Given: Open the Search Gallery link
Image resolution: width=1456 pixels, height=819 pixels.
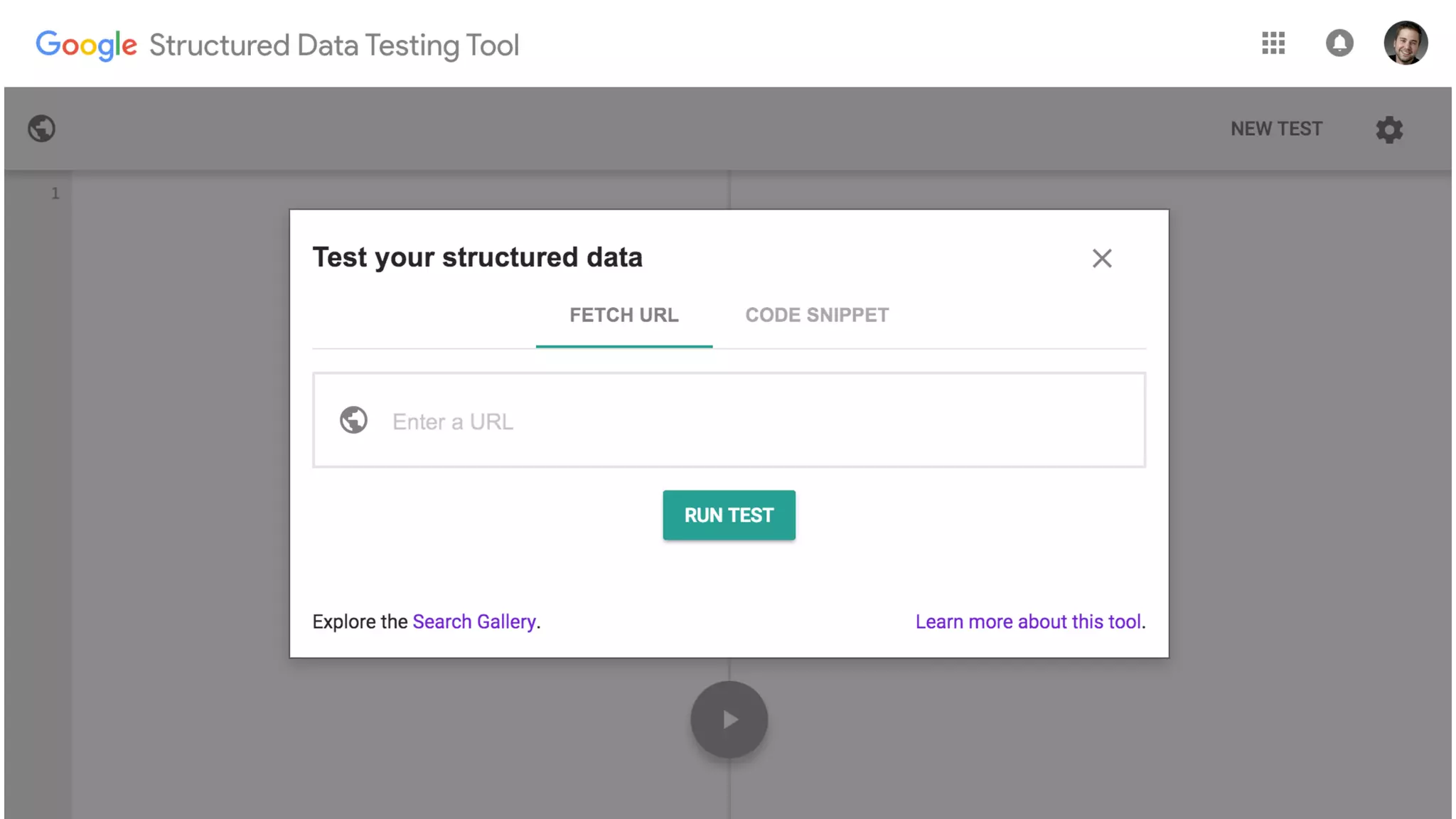Looking at the screenshot, I should pyautogui.click(x=474, y=621).
